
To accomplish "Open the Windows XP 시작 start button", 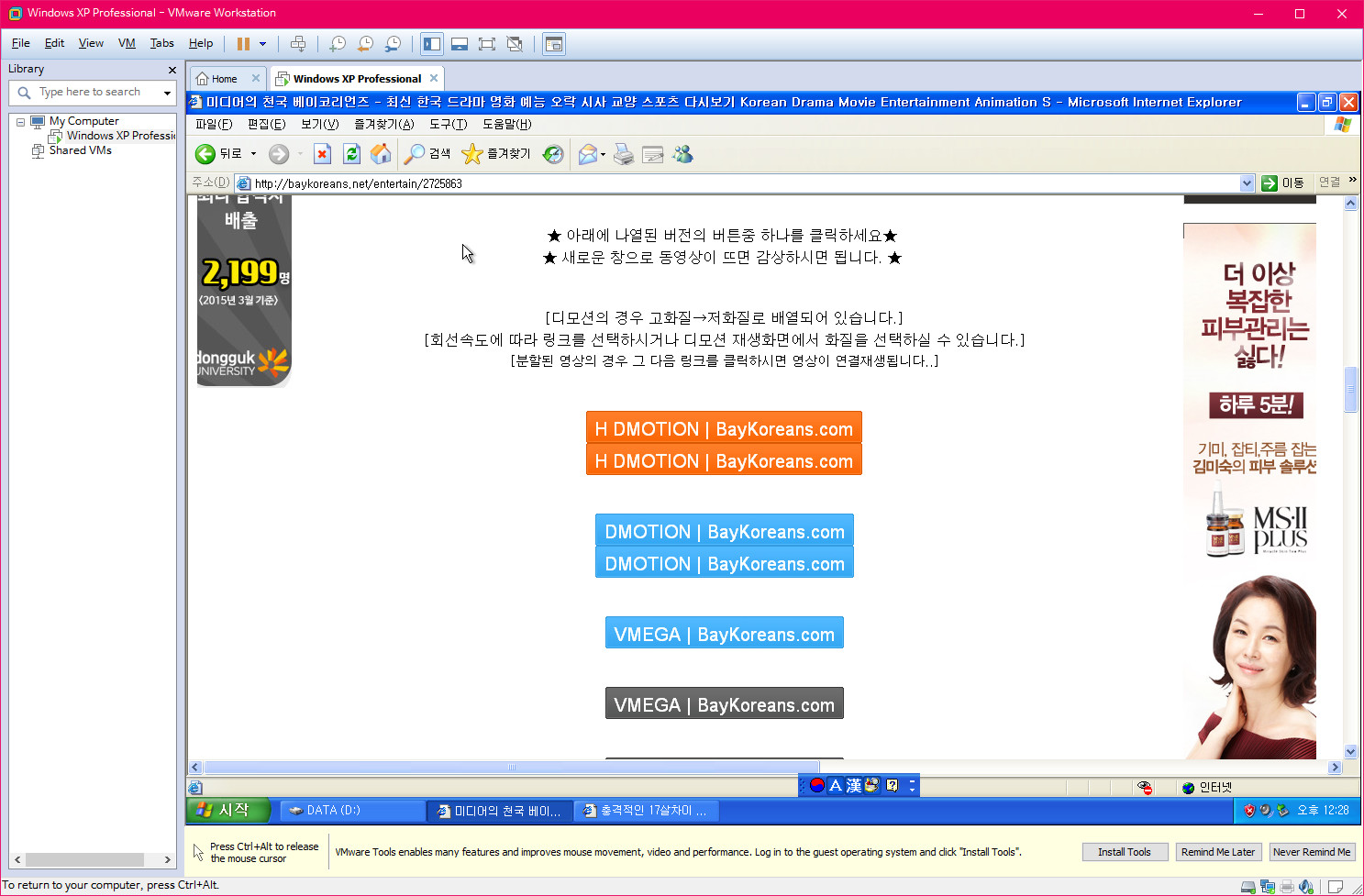I will 228,810.
